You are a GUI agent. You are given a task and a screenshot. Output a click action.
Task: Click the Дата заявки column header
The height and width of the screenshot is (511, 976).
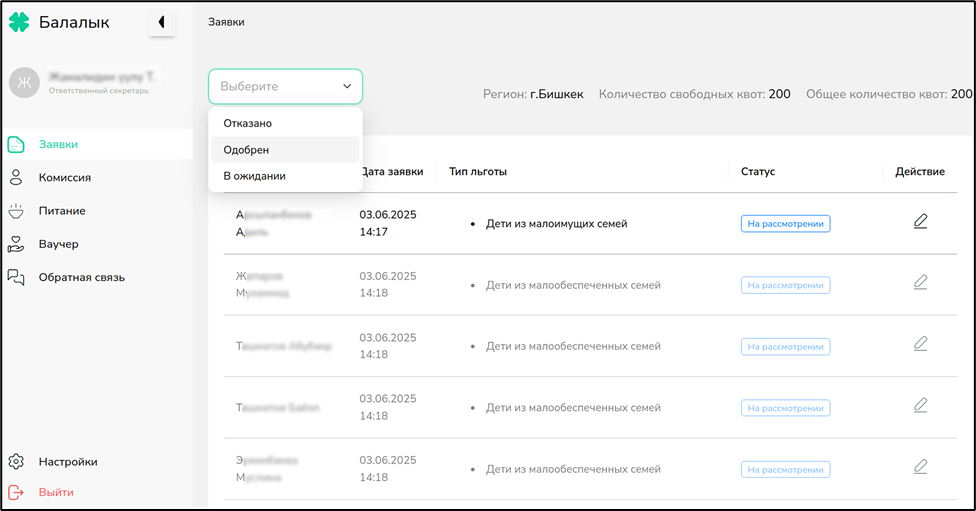coord(393,172)
